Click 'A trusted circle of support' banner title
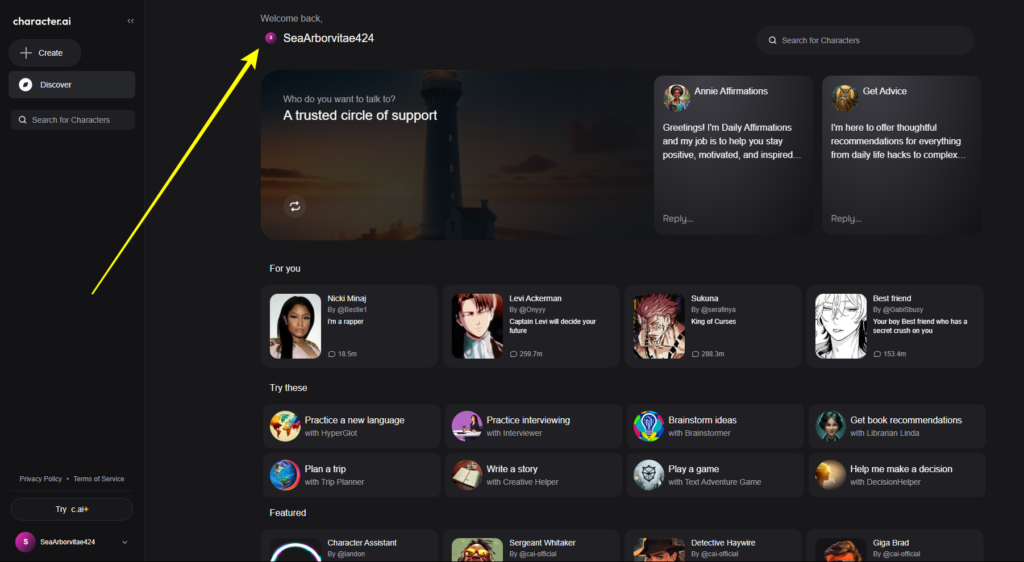Viewport: 1024px width, 562px height. pyautogui.click(x=360, y=116)
